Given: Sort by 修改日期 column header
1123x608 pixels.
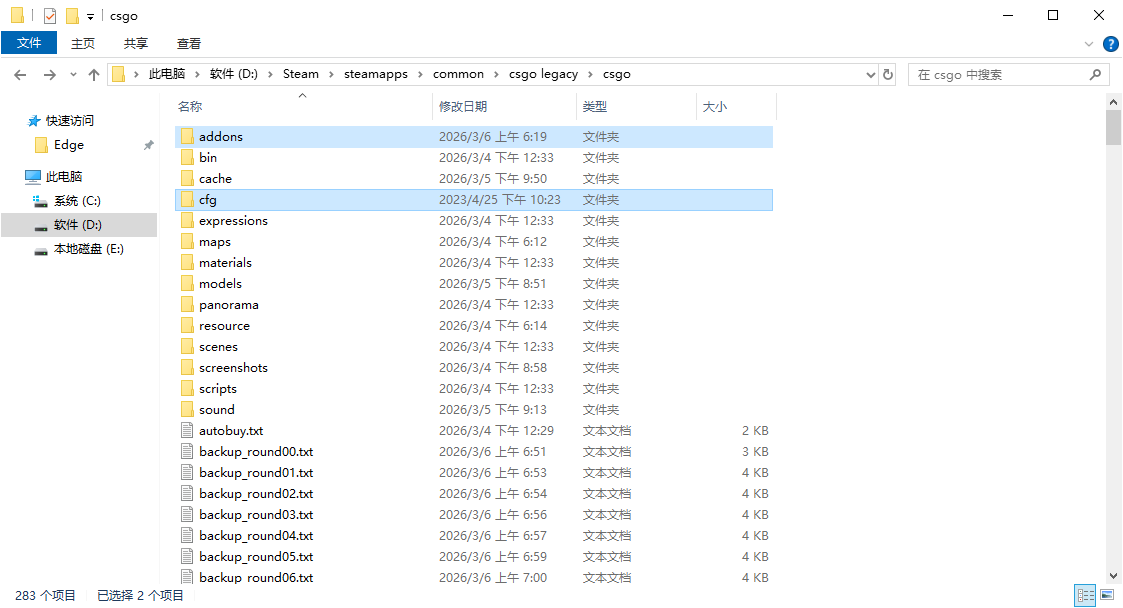Looking at the screenshot, I should click(463, 107).
